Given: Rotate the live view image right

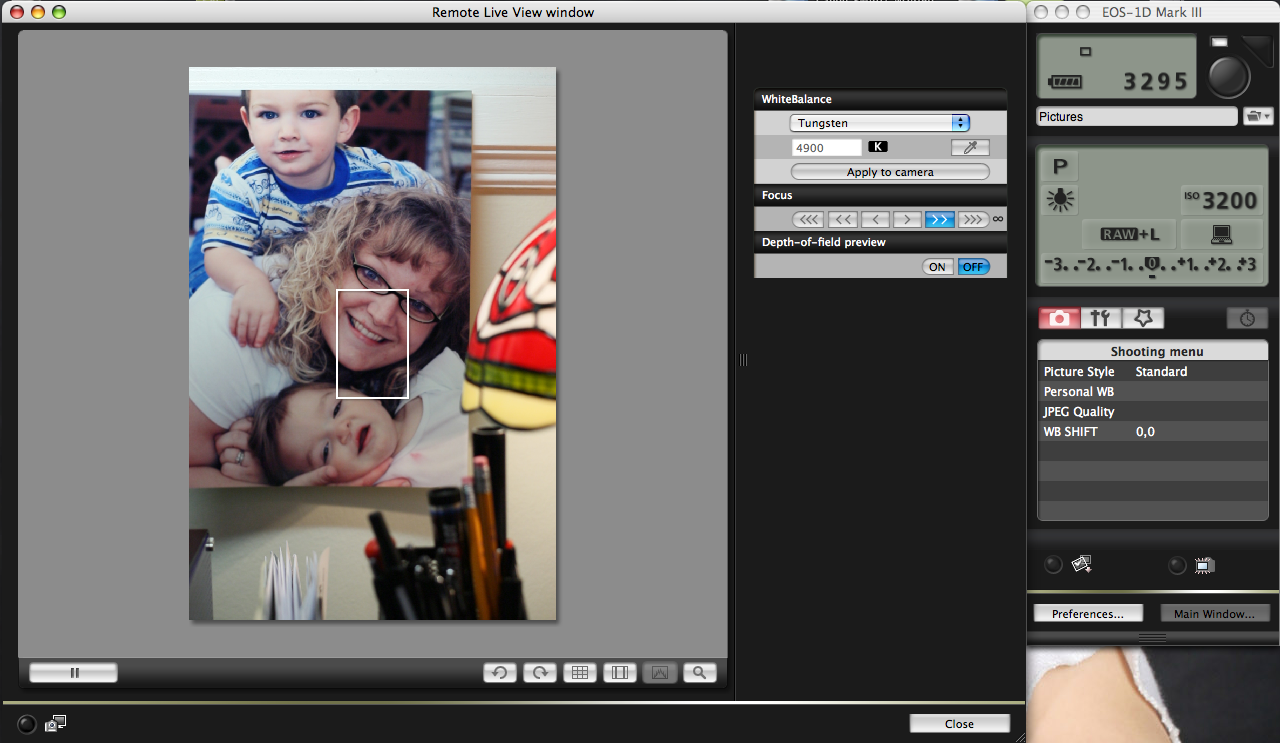Looking at the screenshot, I should (539, 673).
